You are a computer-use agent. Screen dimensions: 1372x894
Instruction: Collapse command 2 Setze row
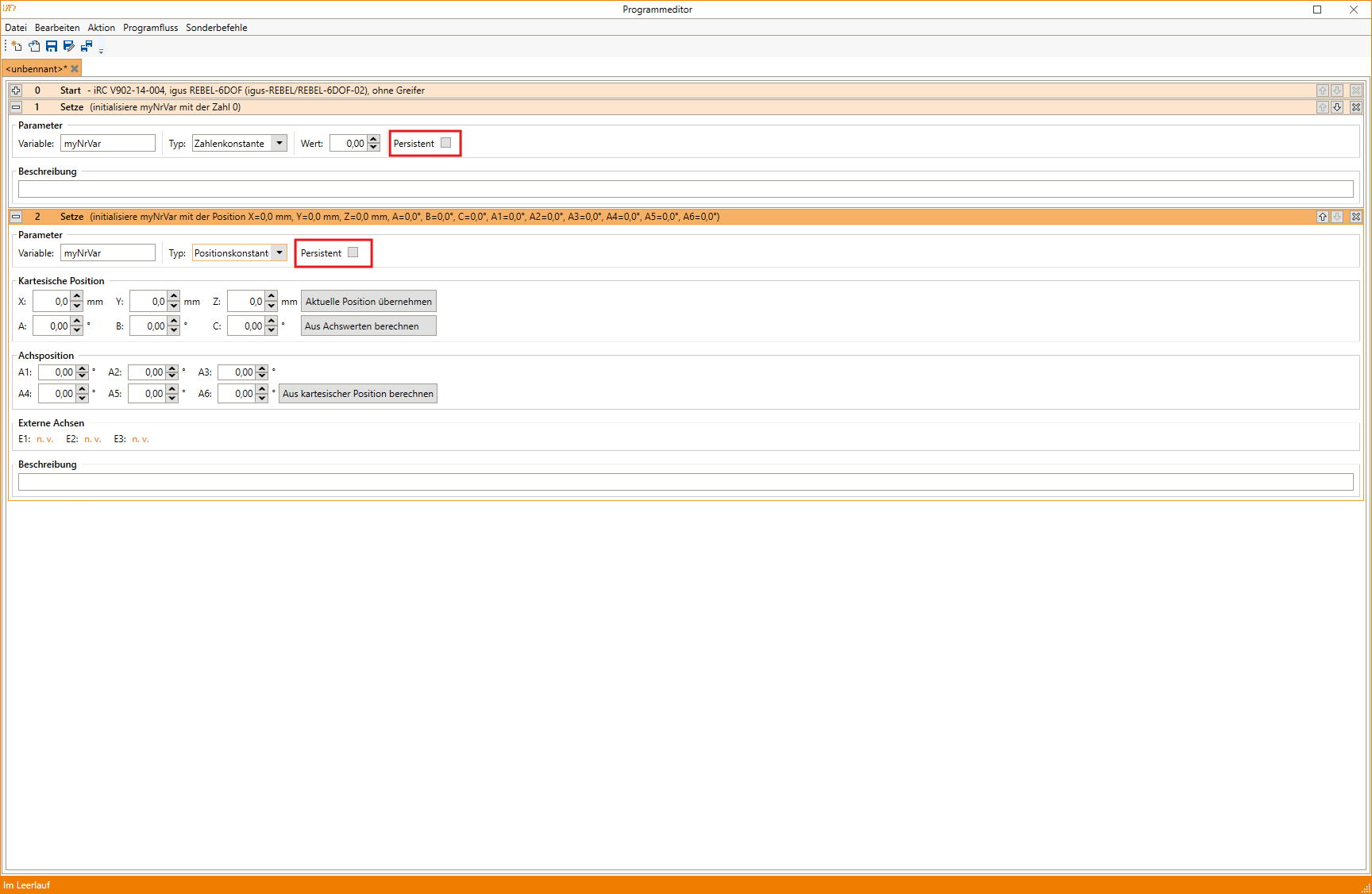pos(16,217)
